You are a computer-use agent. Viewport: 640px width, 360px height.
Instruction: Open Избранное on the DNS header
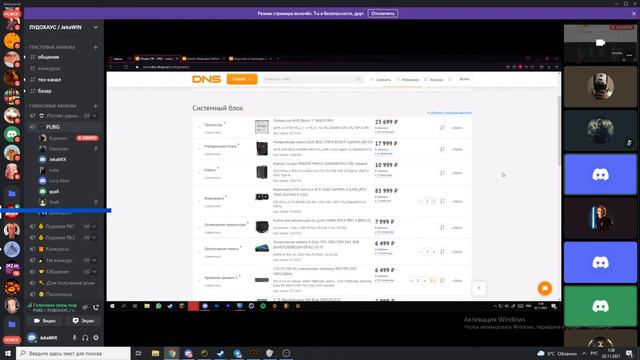click(407, 80)
